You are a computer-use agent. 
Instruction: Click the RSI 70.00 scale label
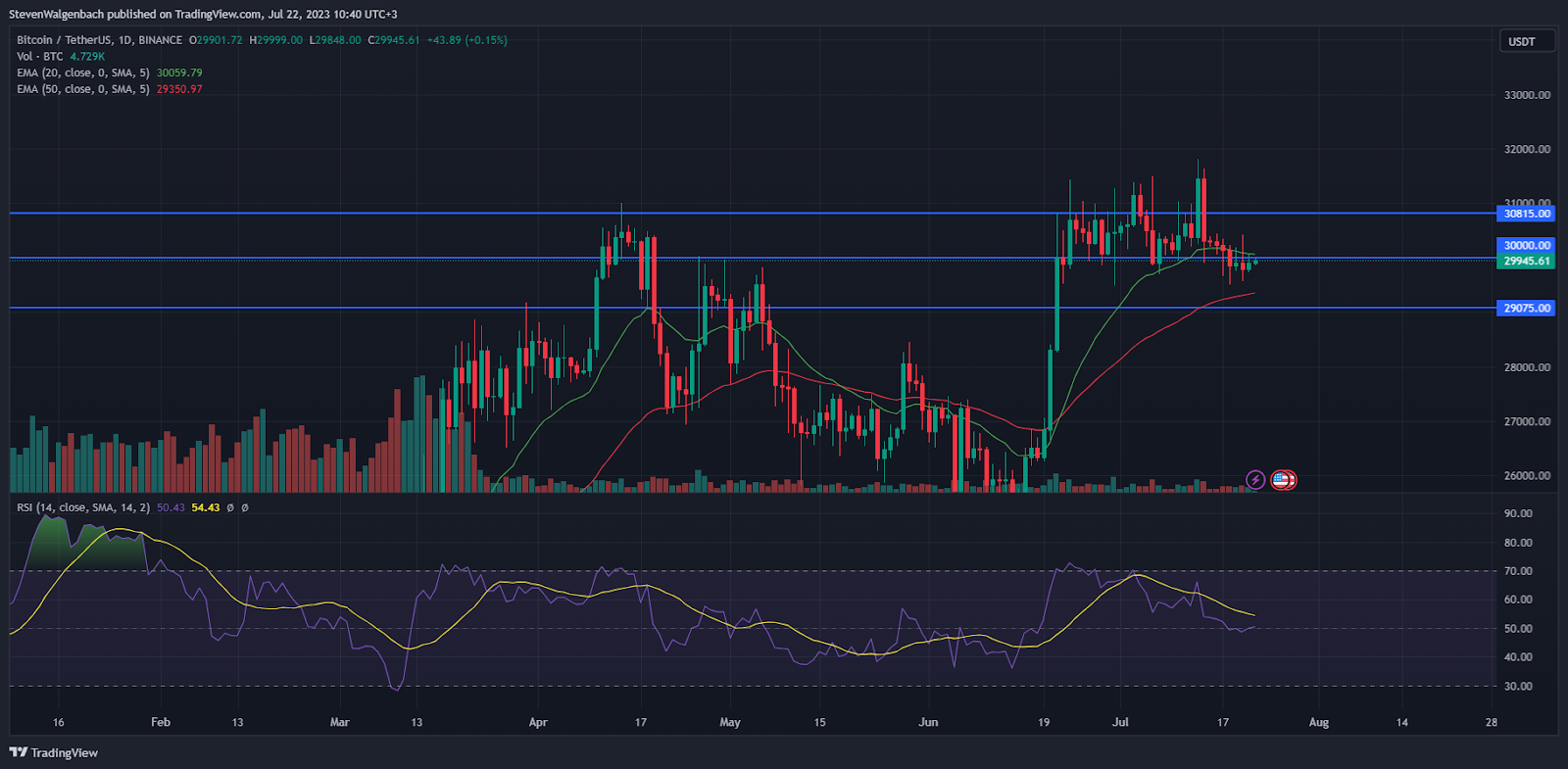coord(1518,571)
